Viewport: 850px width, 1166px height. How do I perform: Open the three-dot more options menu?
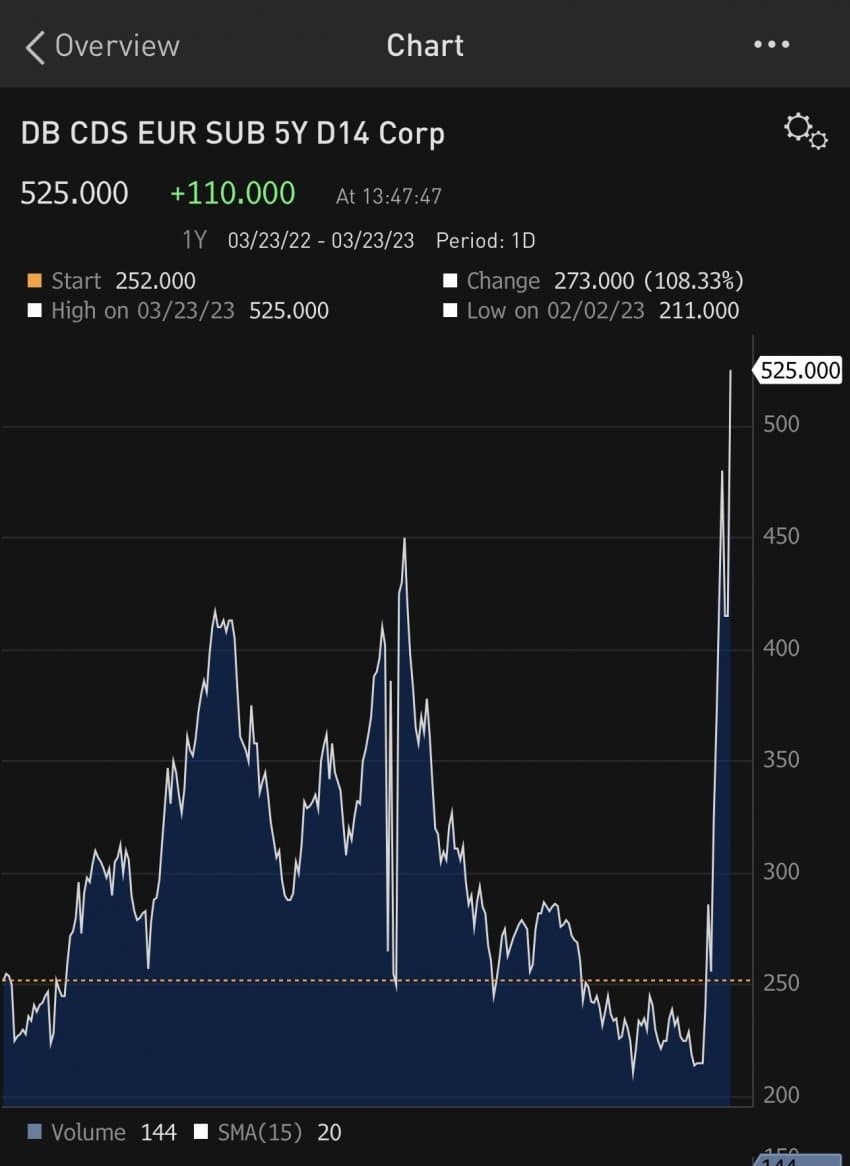point(771,45)
